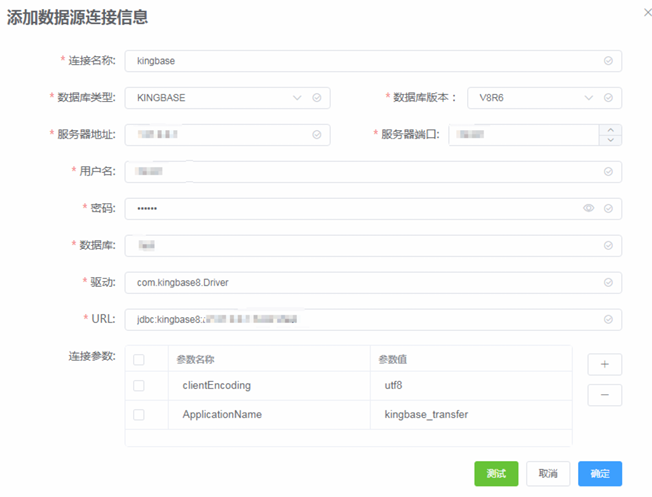Click the 连接名称 kingbase input field
652x497 pixels.
(373, 61)
